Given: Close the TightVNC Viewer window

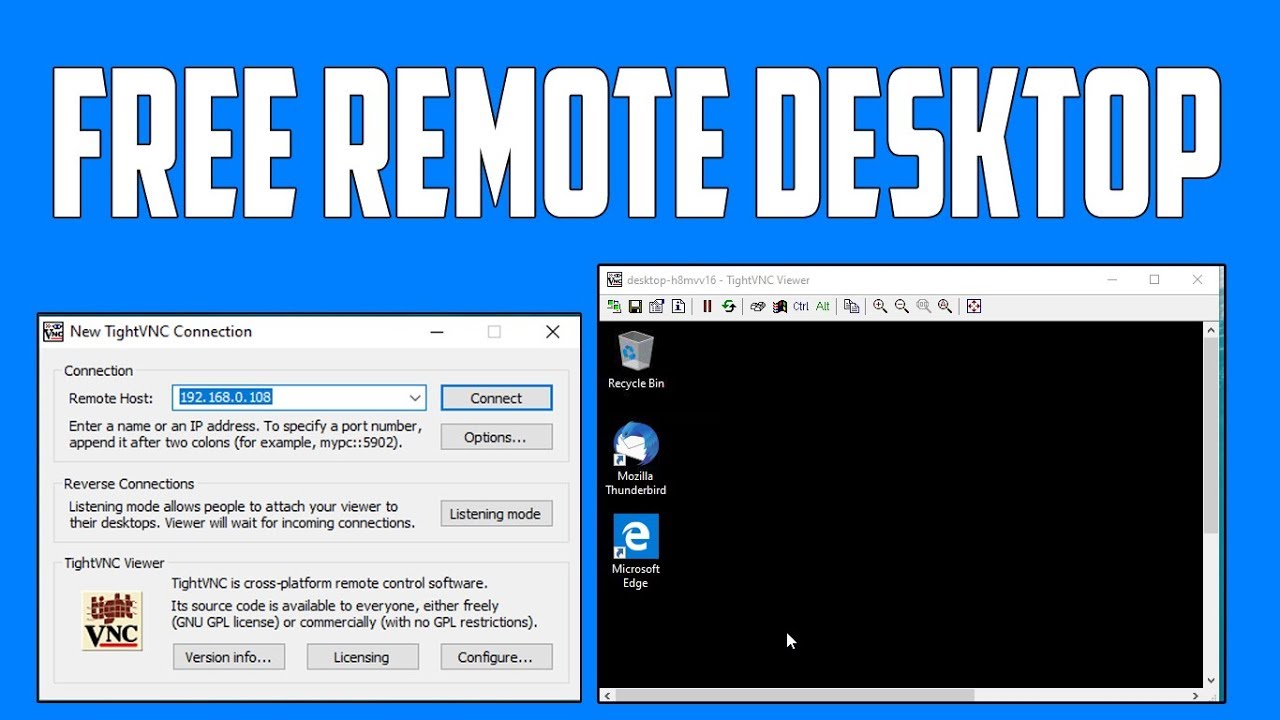Looking at the screenshot, I should click(1198, 280).
